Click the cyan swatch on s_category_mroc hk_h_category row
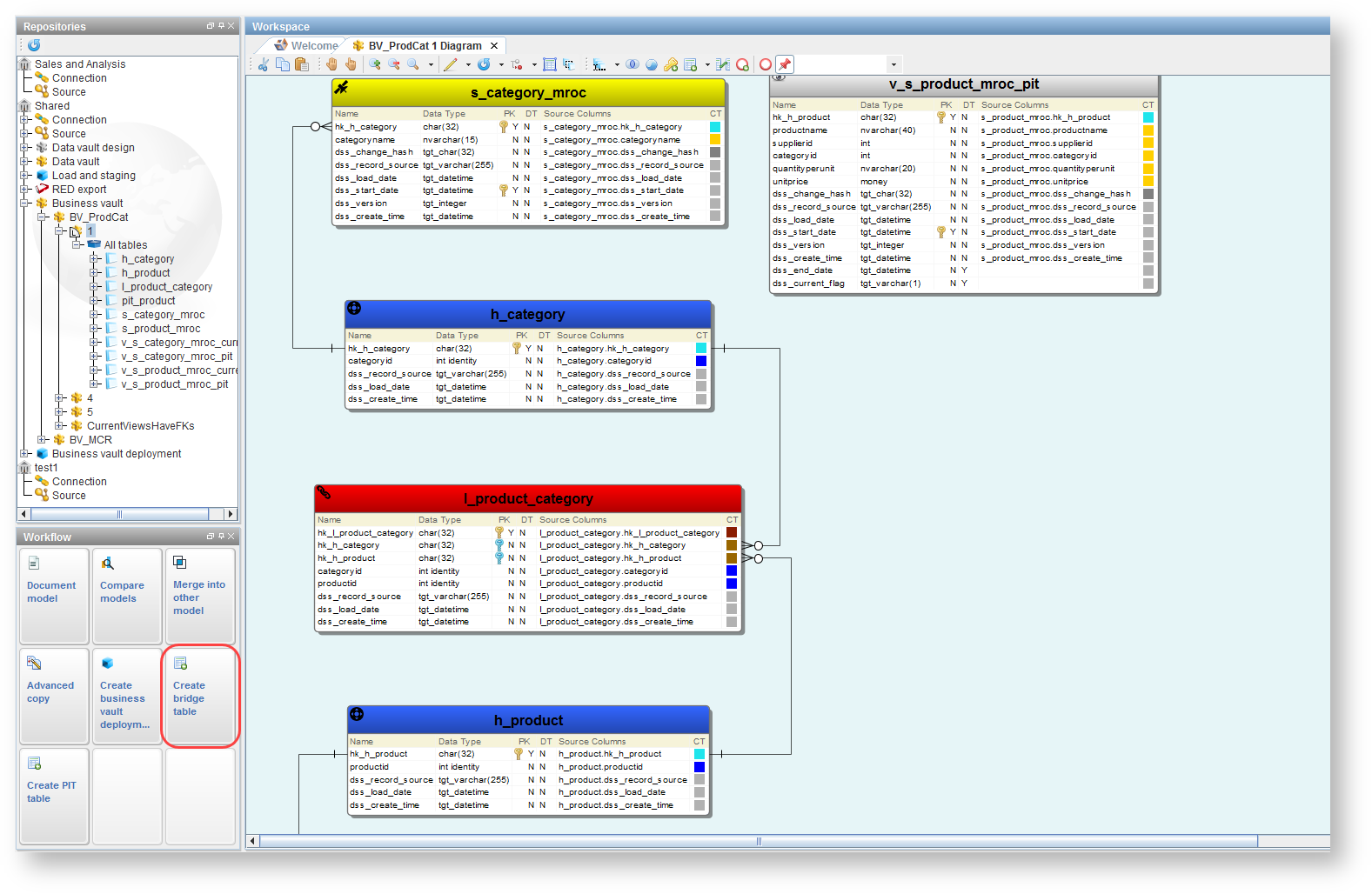This screenshot has height=894, width=1372. point(715,127)
